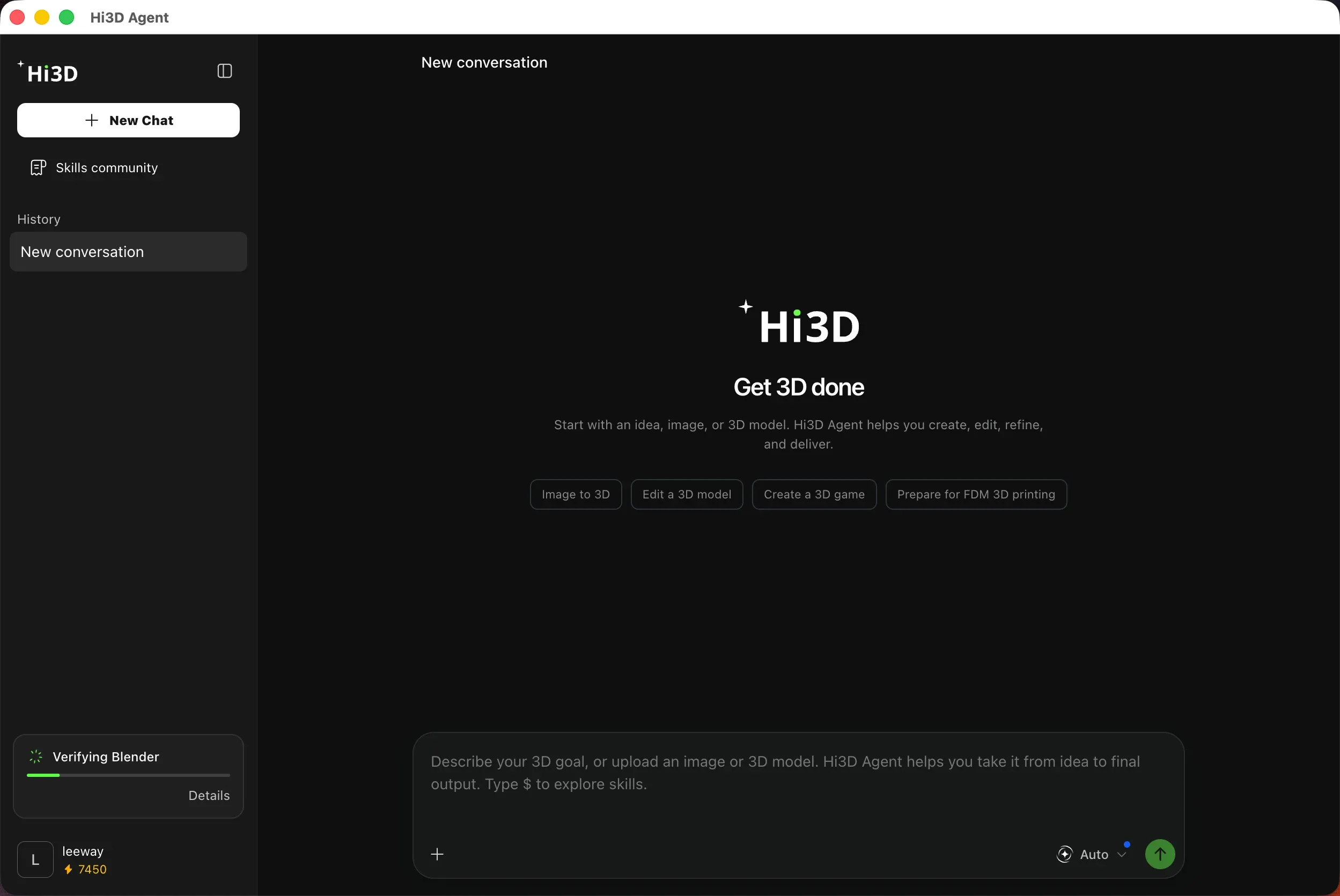The image size is (1340, 896).
Task: Click the New conversation title header
Action: coord(484,62)
